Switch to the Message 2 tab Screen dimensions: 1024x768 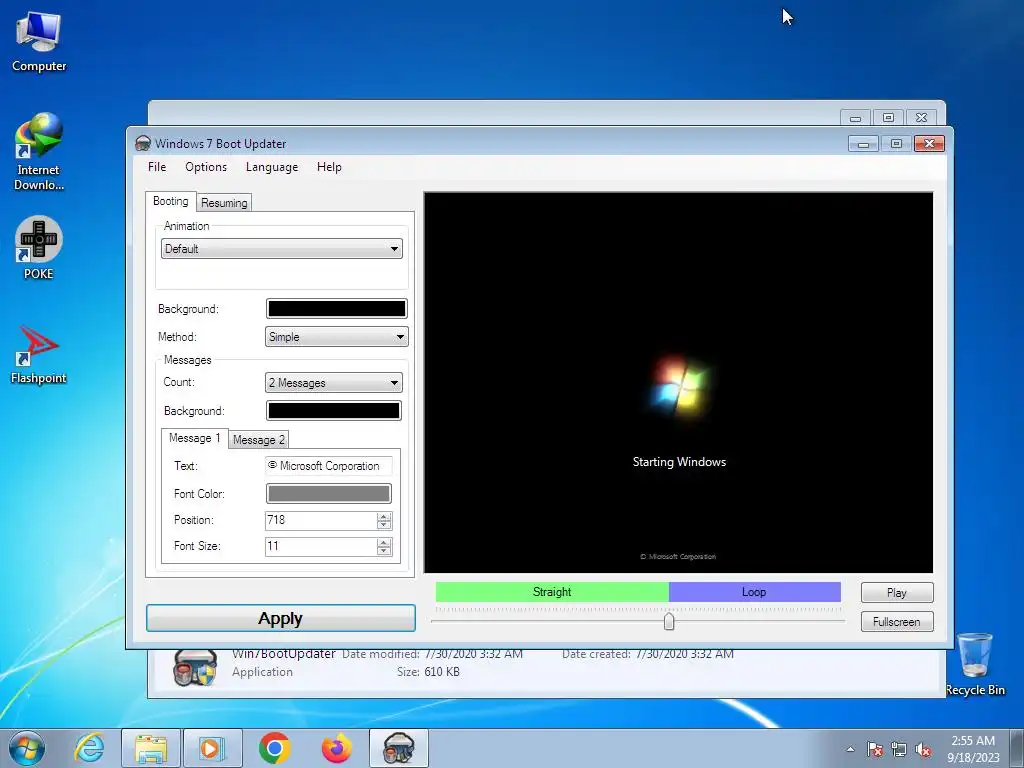coord(259,440)
